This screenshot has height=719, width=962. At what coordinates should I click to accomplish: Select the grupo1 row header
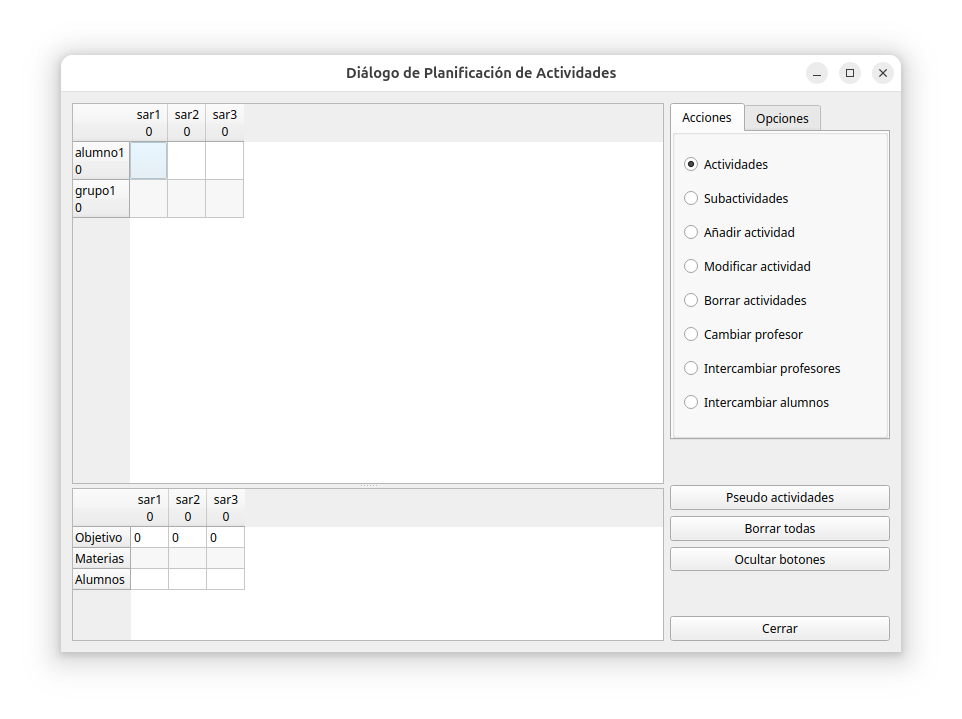click(101, 199)
